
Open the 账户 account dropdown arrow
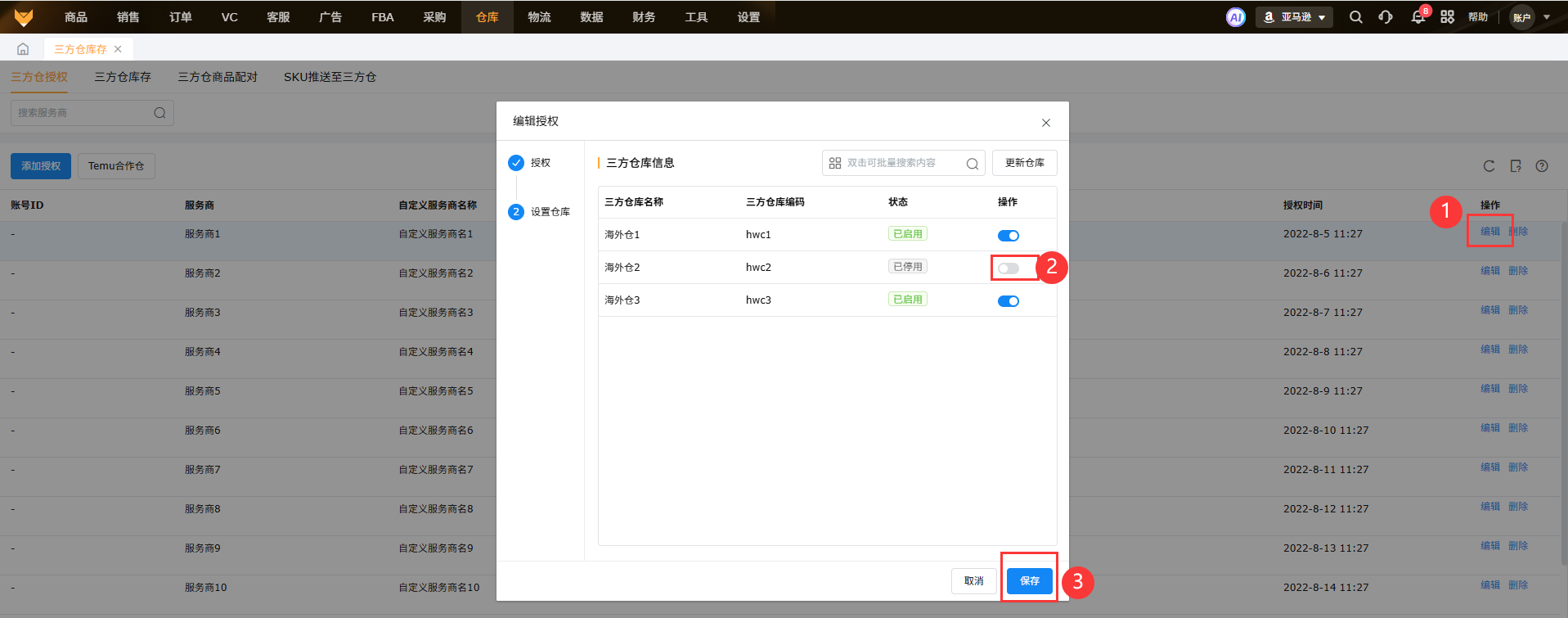pos(1547,17)
